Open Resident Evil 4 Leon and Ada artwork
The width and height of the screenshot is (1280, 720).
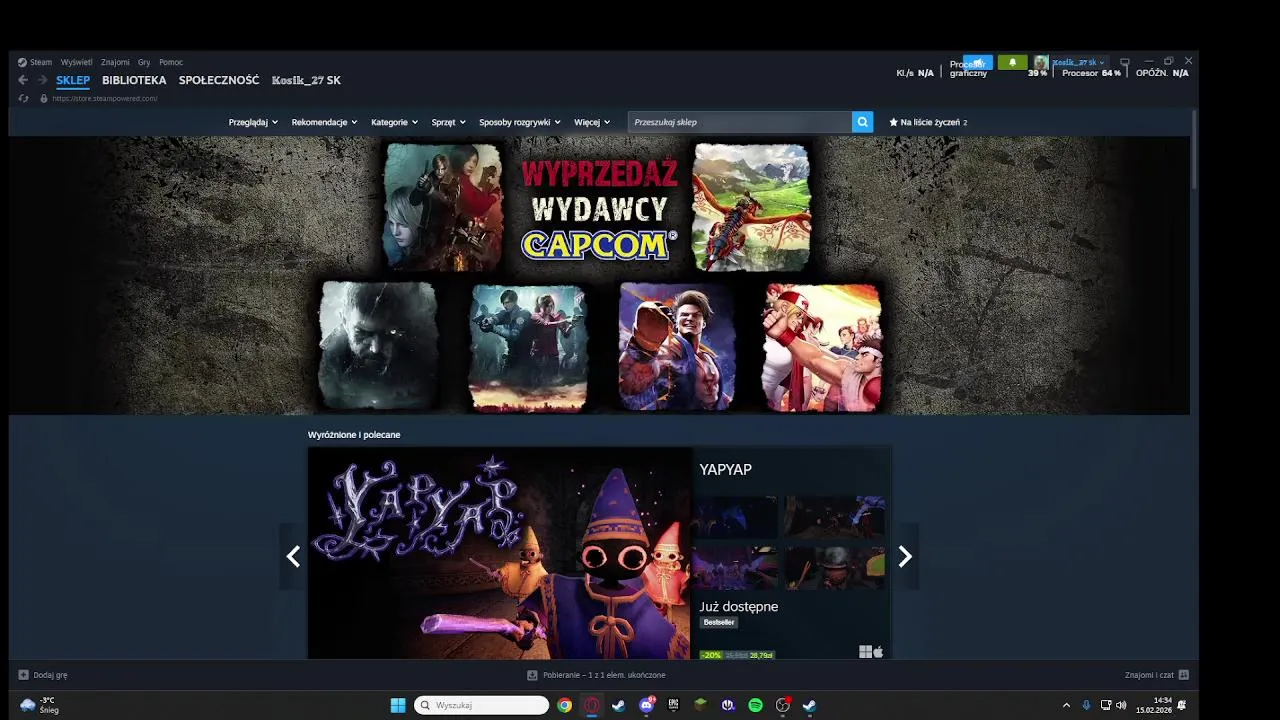[443, 207]
